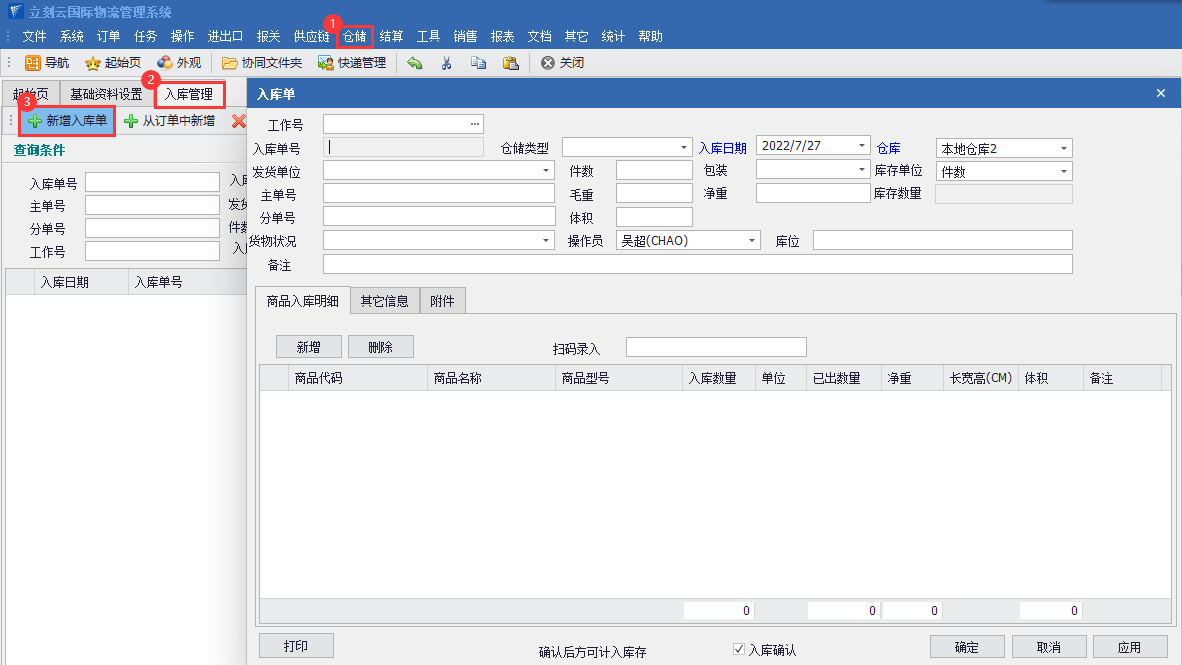The height and width of the screenshot is (665, 1182).
Task: Switch to the 其它信息 tab
Action: click(x=385, y=301)
